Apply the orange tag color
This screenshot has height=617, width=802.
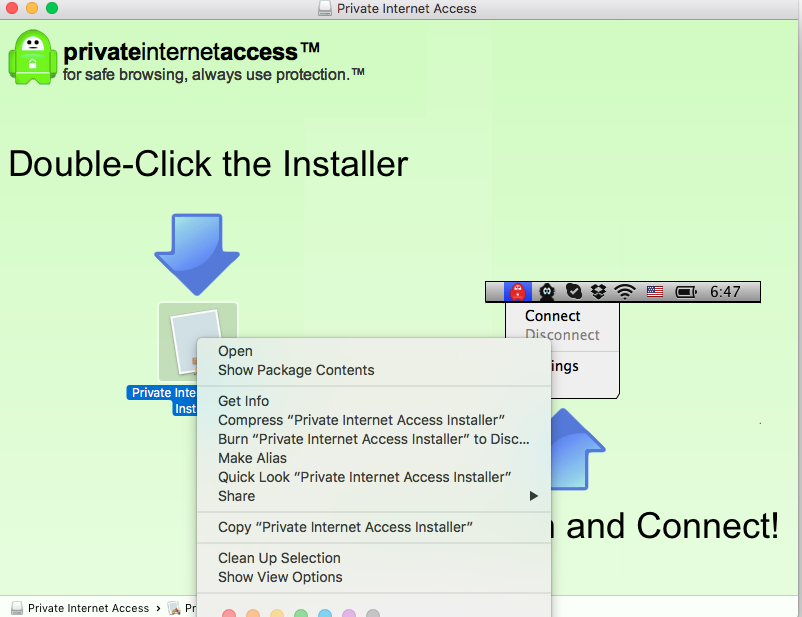[x=253, y=613]
